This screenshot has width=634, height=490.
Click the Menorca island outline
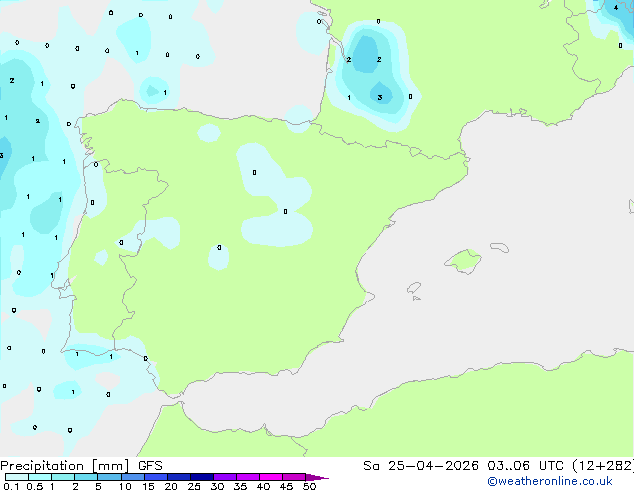point(499,247)
